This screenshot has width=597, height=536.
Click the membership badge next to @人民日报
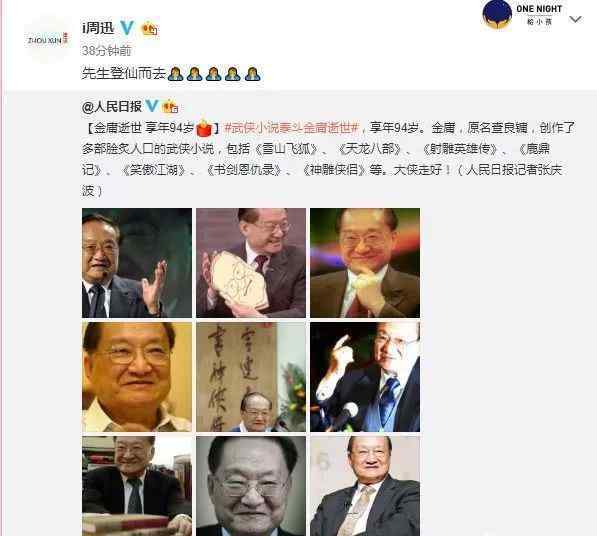pyautogui.click(x=170, y=106)
